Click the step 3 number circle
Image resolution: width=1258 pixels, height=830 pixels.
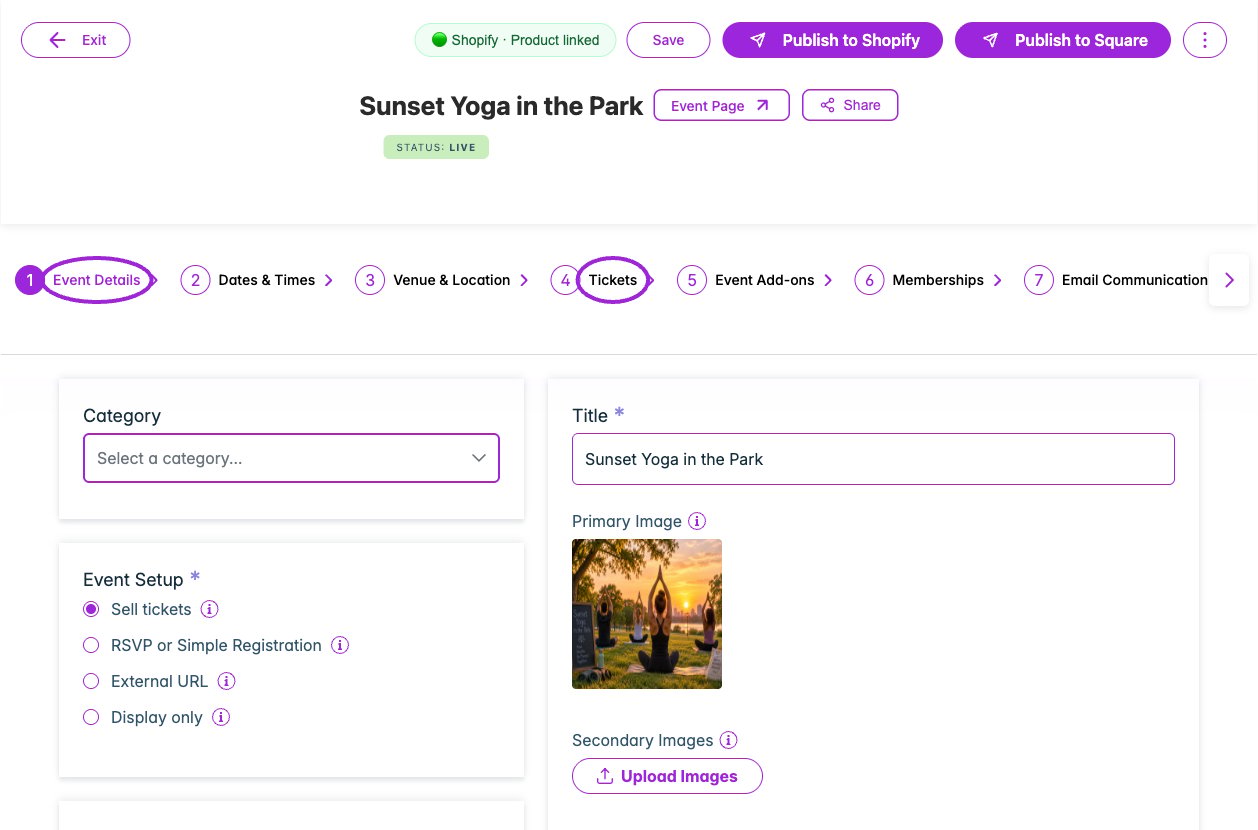[x=370, y=280]
